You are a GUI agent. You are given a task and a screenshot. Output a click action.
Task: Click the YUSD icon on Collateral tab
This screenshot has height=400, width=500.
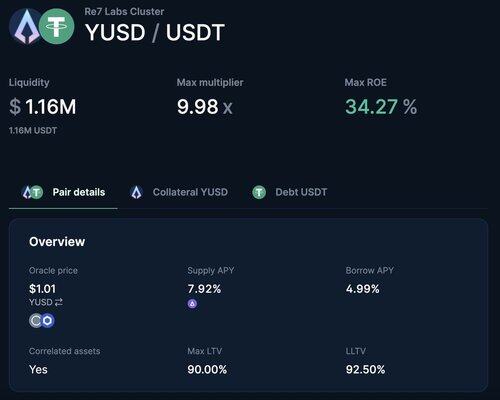[x=136, y=192]
